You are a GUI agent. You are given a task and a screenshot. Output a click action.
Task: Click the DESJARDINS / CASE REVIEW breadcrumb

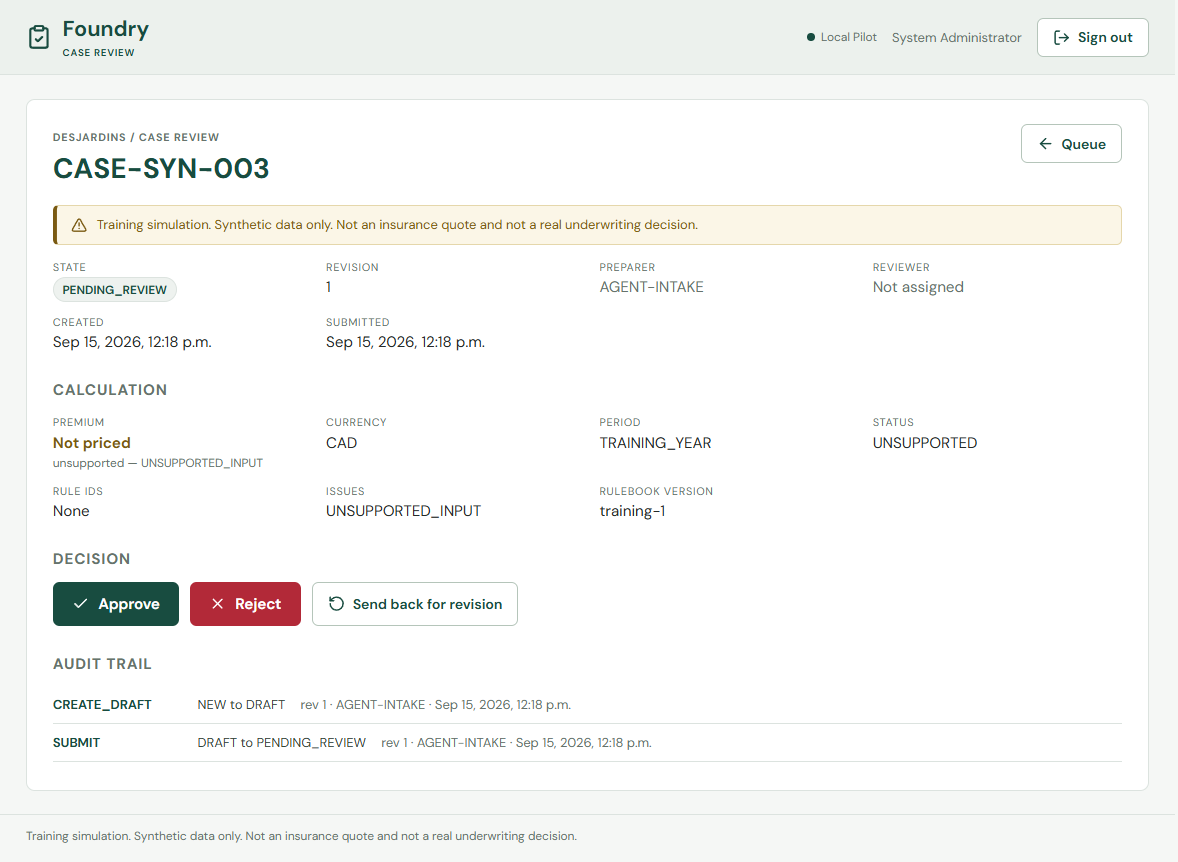(x=136, y=138)
